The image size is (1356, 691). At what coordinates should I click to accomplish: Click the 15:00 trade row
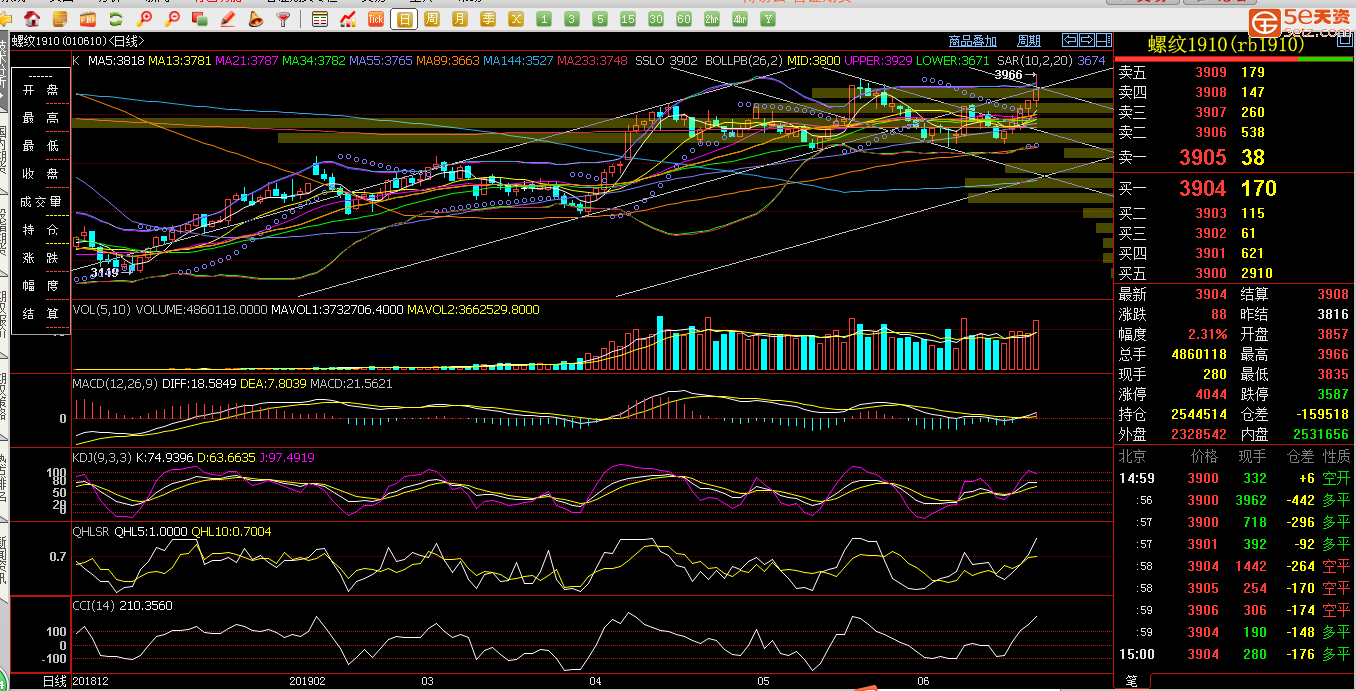pyautogui.click(x=1235, y=654)
